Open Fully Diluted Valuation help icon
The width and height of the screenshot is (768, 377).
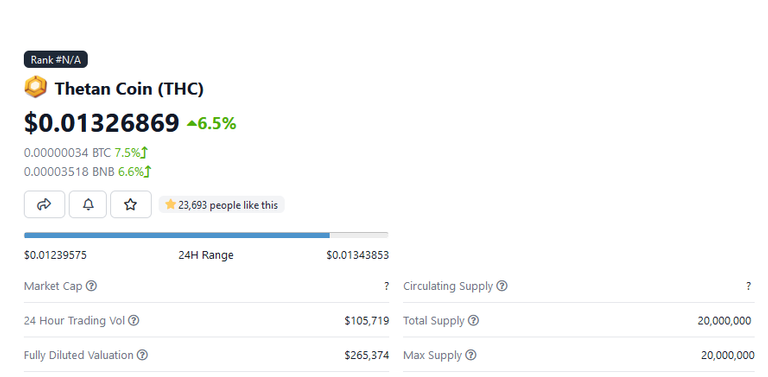pos(142,355)
